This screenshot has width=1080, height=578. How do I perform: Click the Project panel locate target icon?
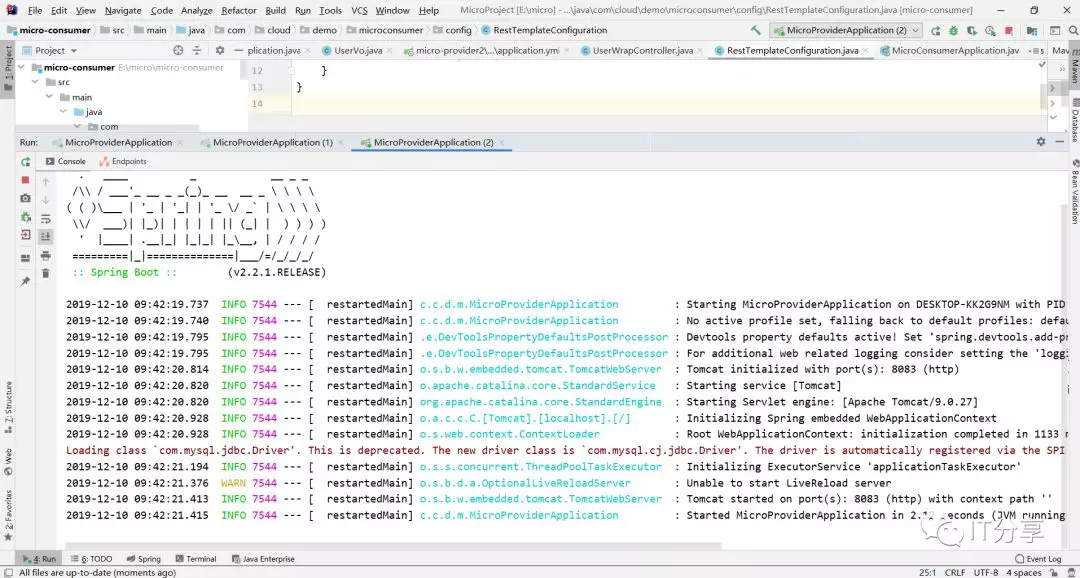(x=178, y=50)
